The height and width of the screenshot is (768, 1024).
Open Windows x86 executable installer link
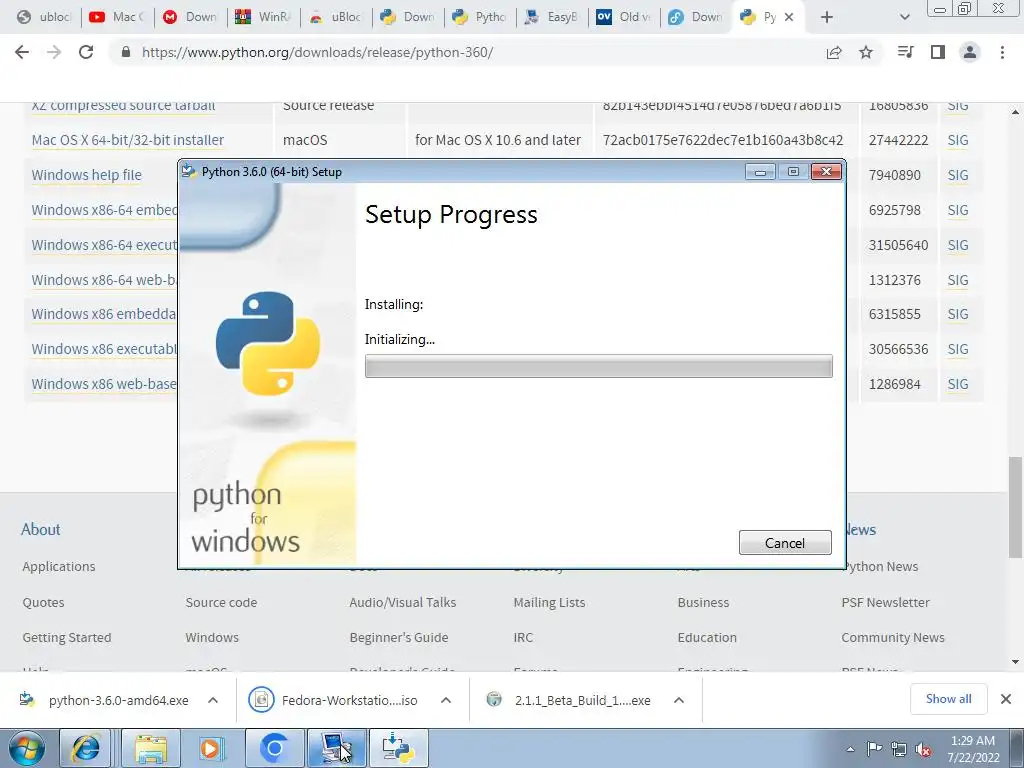coord(104,349)
